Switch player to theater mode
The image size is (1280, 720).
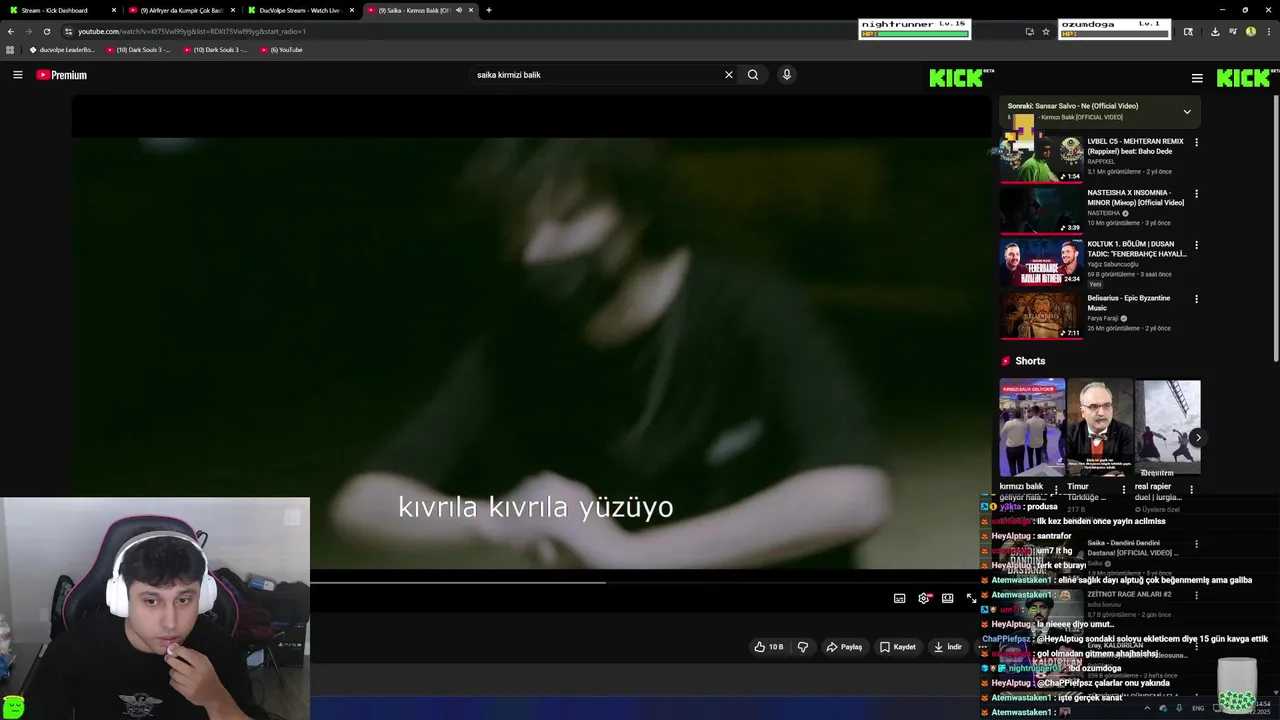[x=947, y=598]
